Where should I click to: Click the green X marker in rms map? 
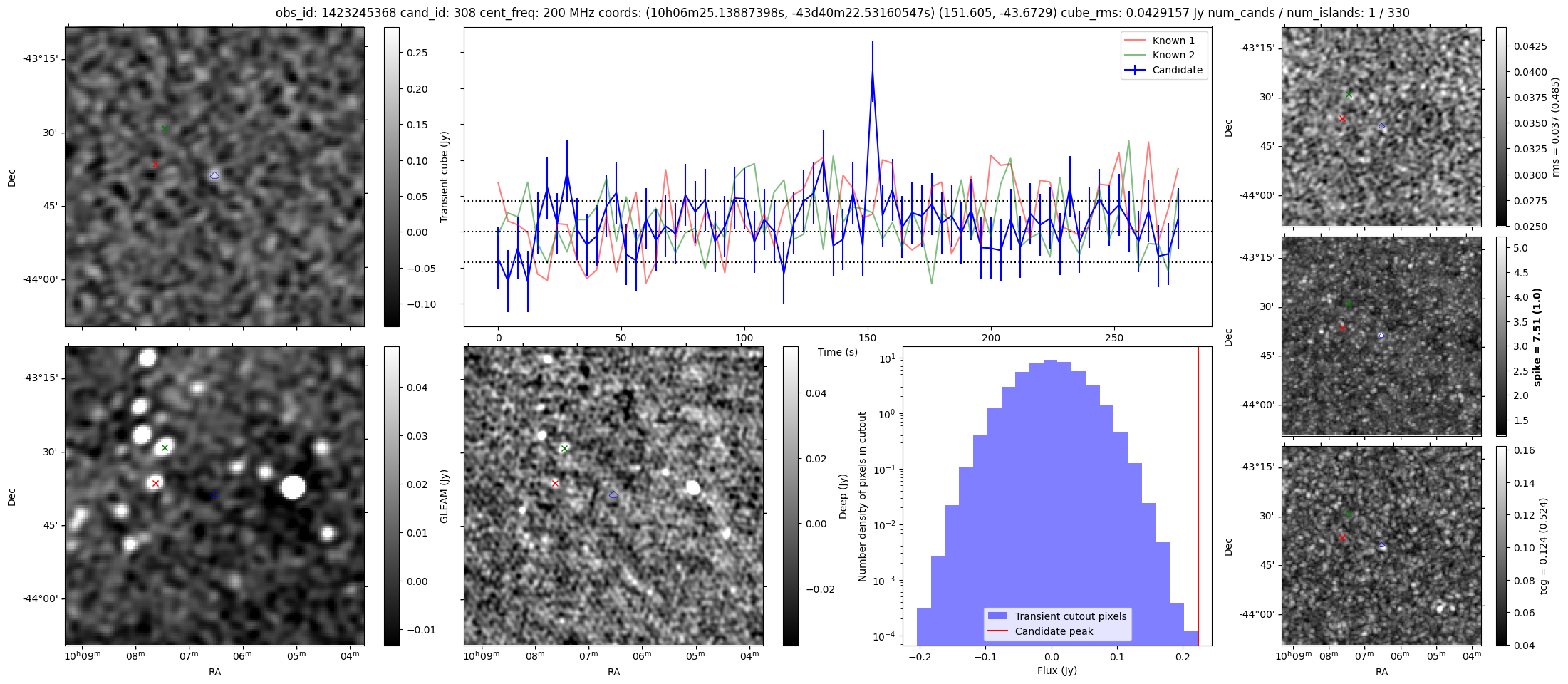click(1349, 94)
